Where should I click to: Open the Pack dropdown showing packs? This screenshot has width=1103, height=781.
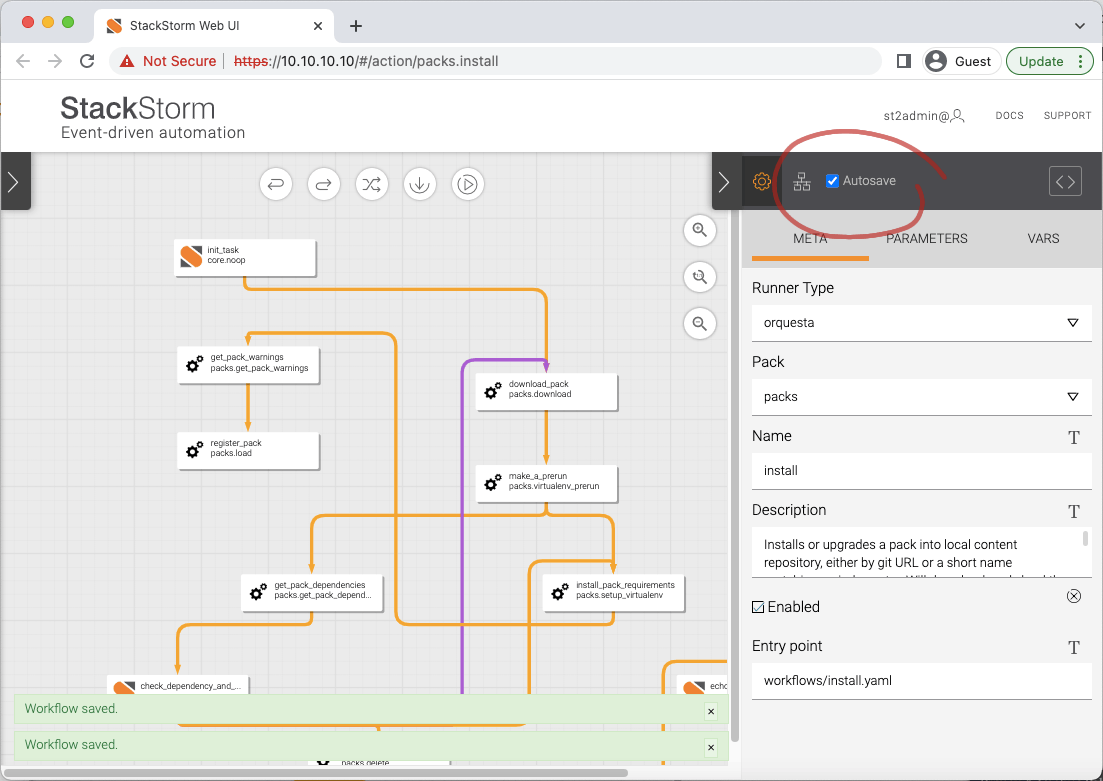(x=922, y=397)
